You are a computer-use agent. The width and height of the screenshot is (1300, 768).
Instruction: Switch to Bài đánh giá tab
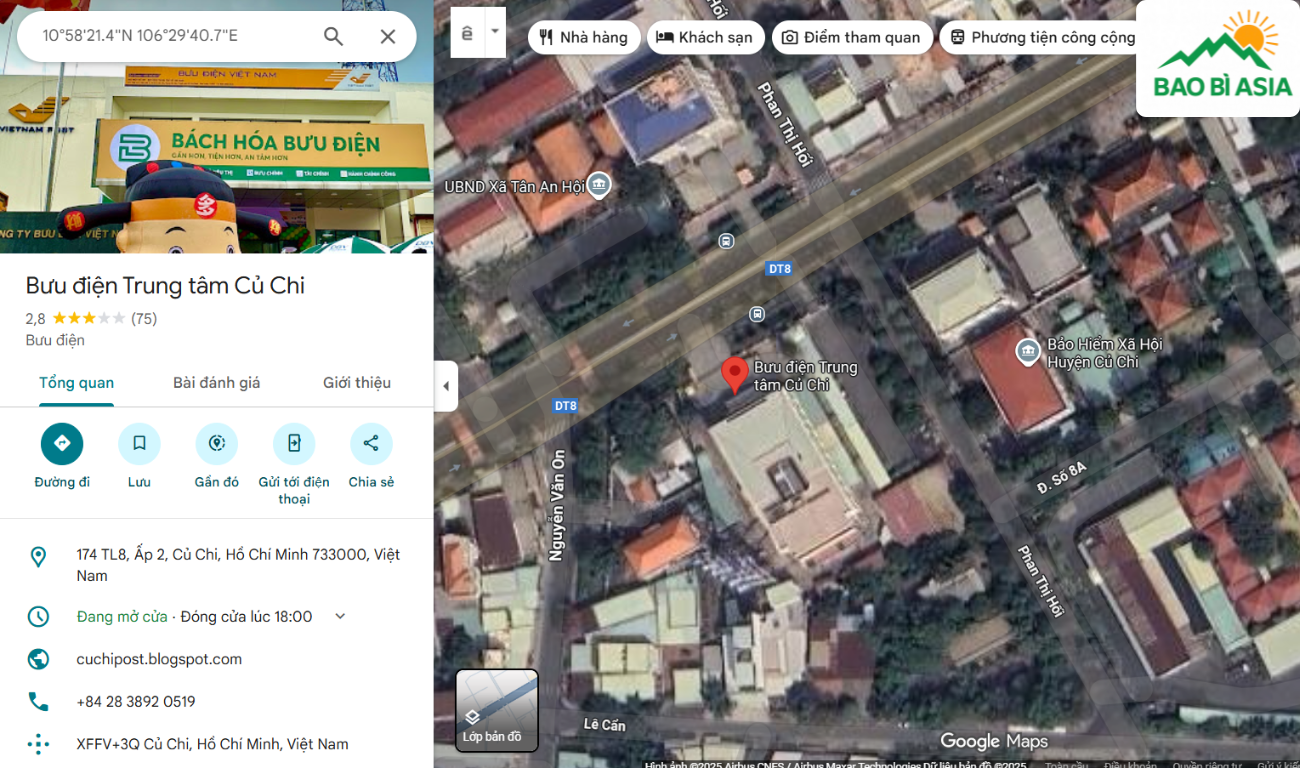pyautogui.click(x=216, y=383)
